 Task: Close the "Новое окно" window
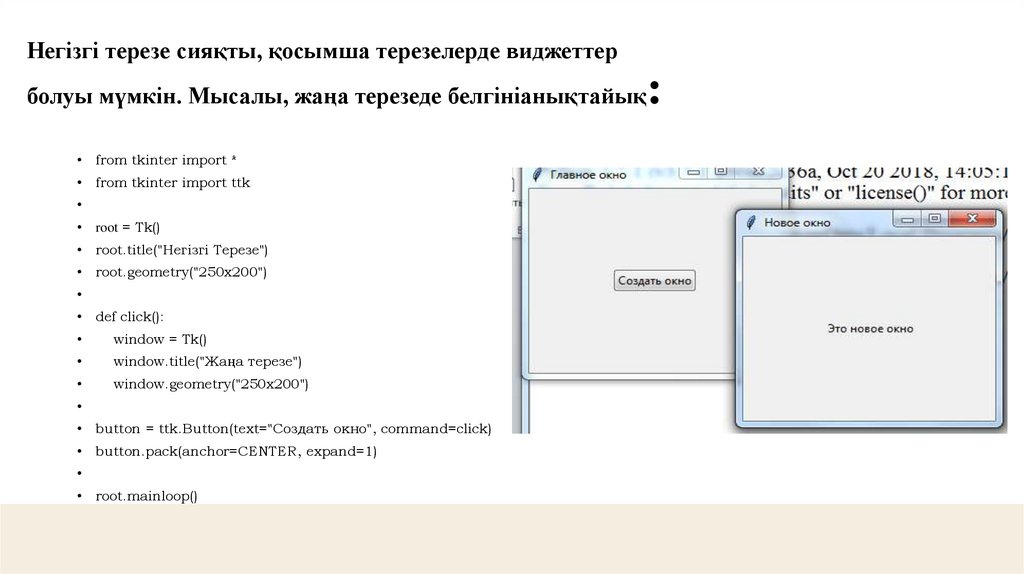pyautogui.click(x=972, y=219)
